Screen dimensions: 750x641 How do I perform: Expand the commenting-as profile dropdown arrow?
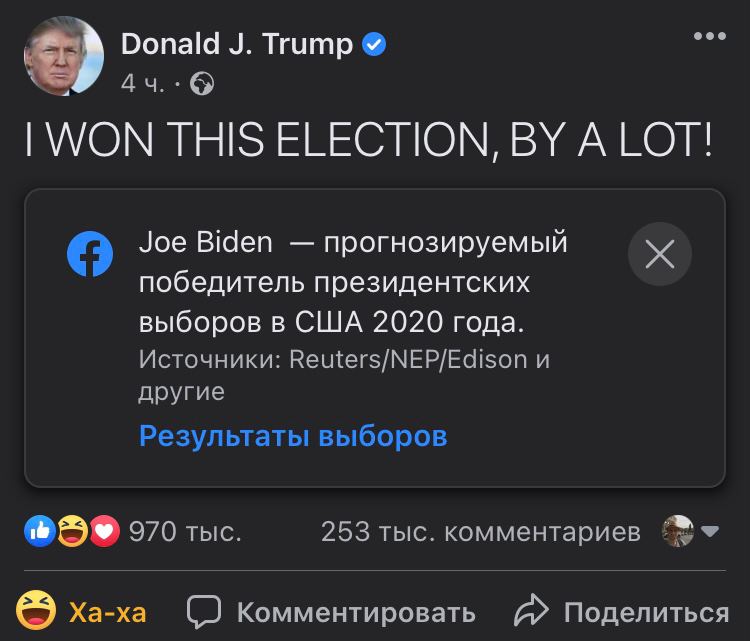[709, 531]
